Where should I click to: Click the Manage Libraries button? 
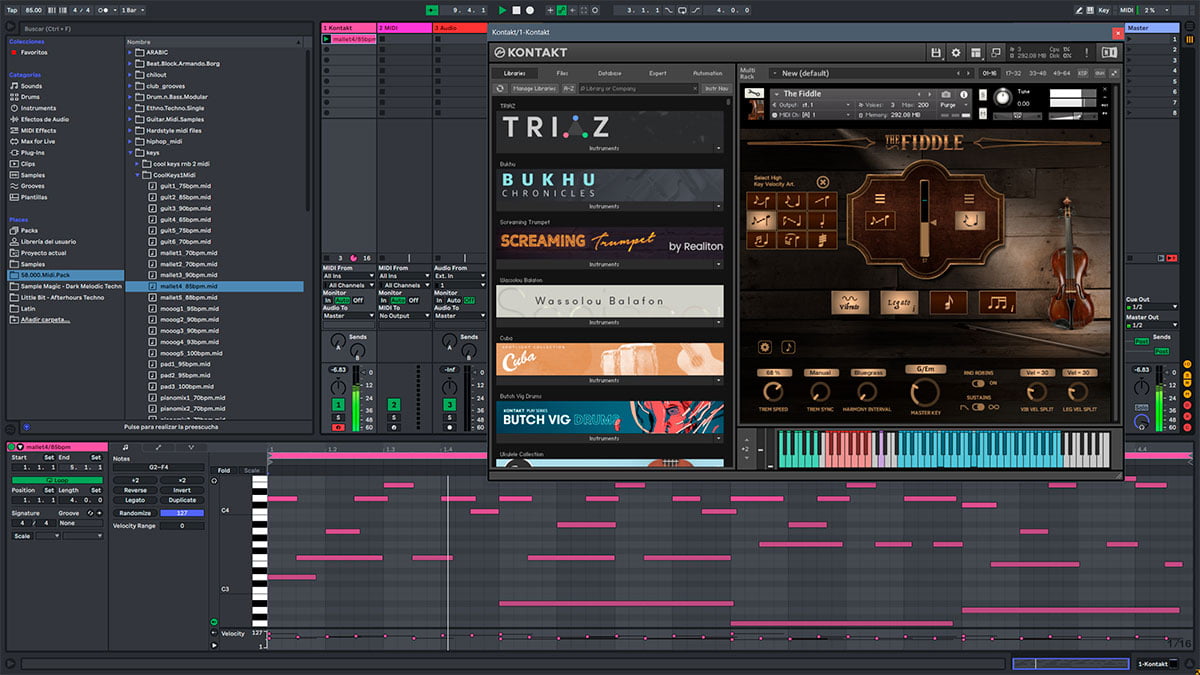click(x=534, y=88)
